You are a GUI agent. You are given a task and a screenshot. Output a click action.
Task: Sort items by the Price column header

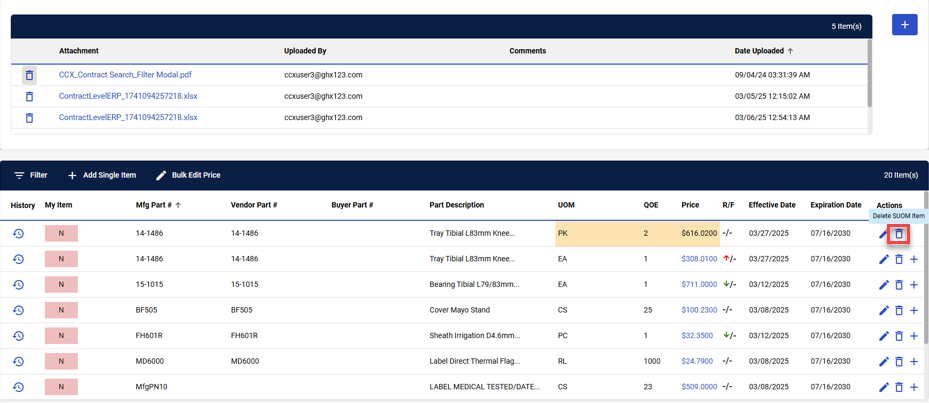(x=690, y=205)
